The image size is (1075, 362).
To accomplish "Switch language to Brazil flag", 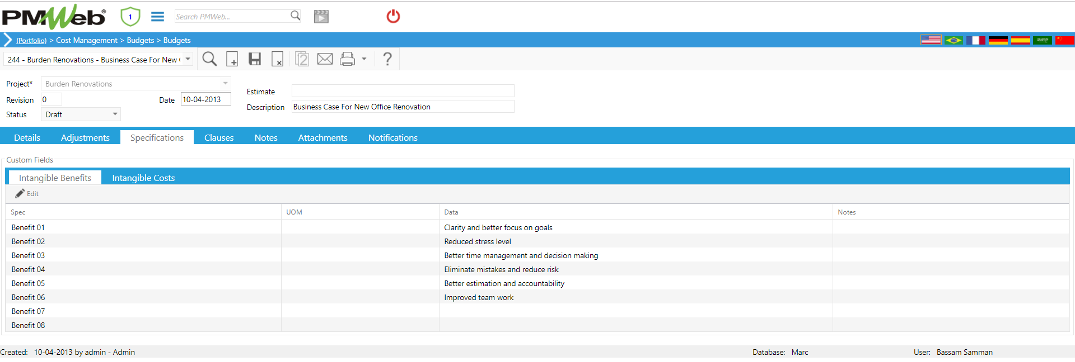I will (953, 40).
